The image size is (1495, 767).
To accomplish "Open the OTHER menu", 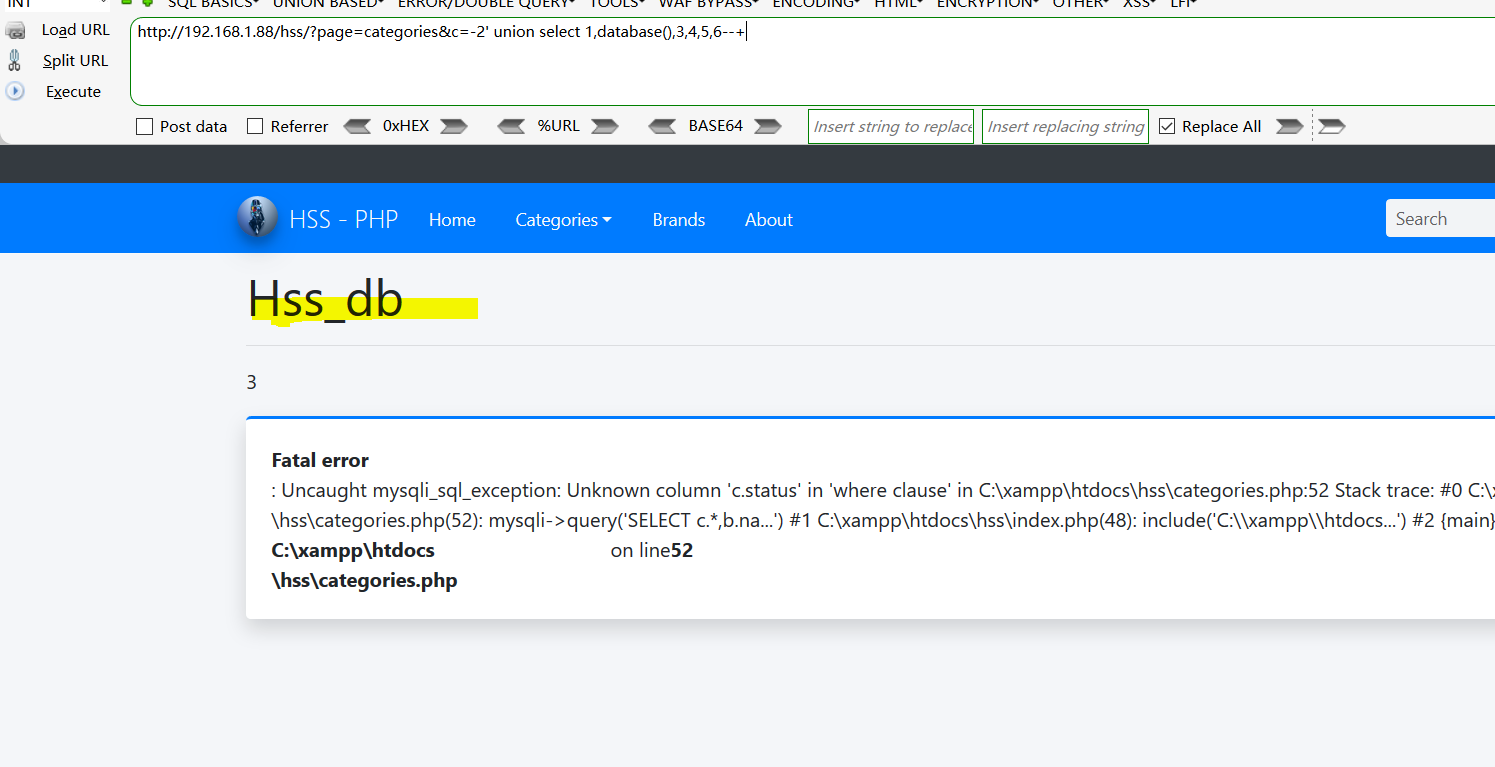I will click(x=1080, y=4).
